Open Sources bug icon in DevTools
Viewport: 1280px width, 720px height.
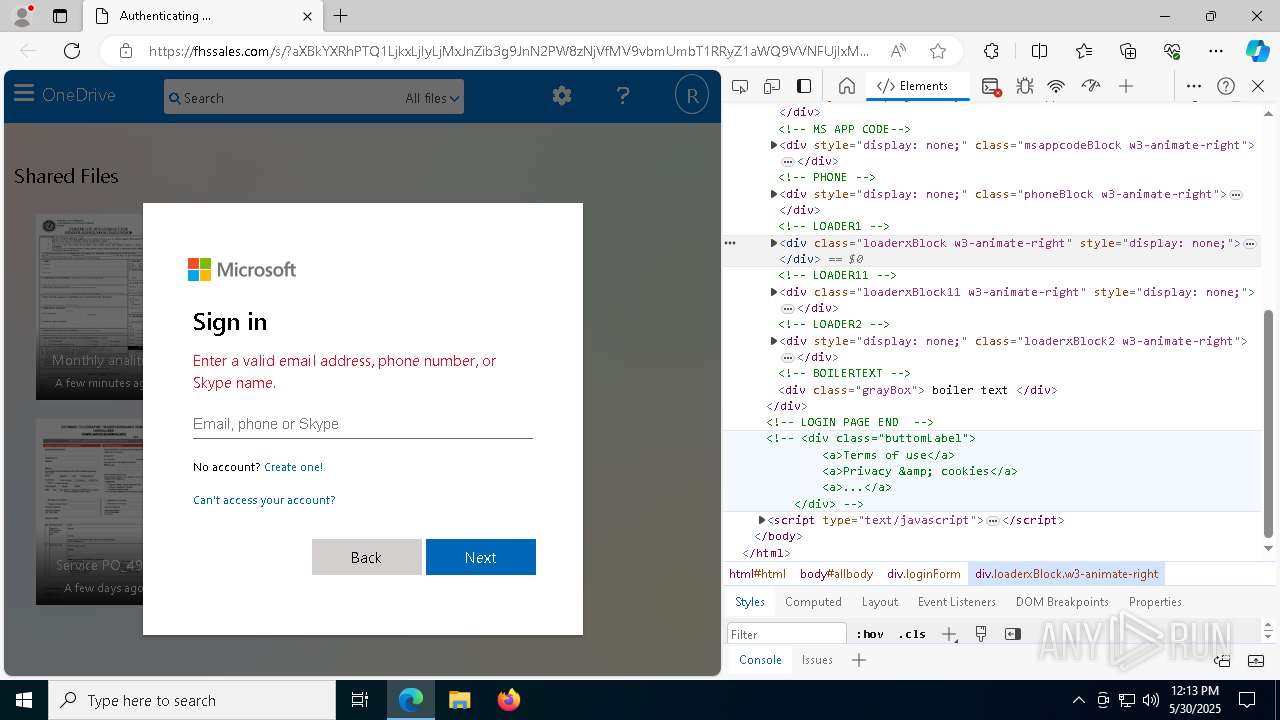point(1024,86)
